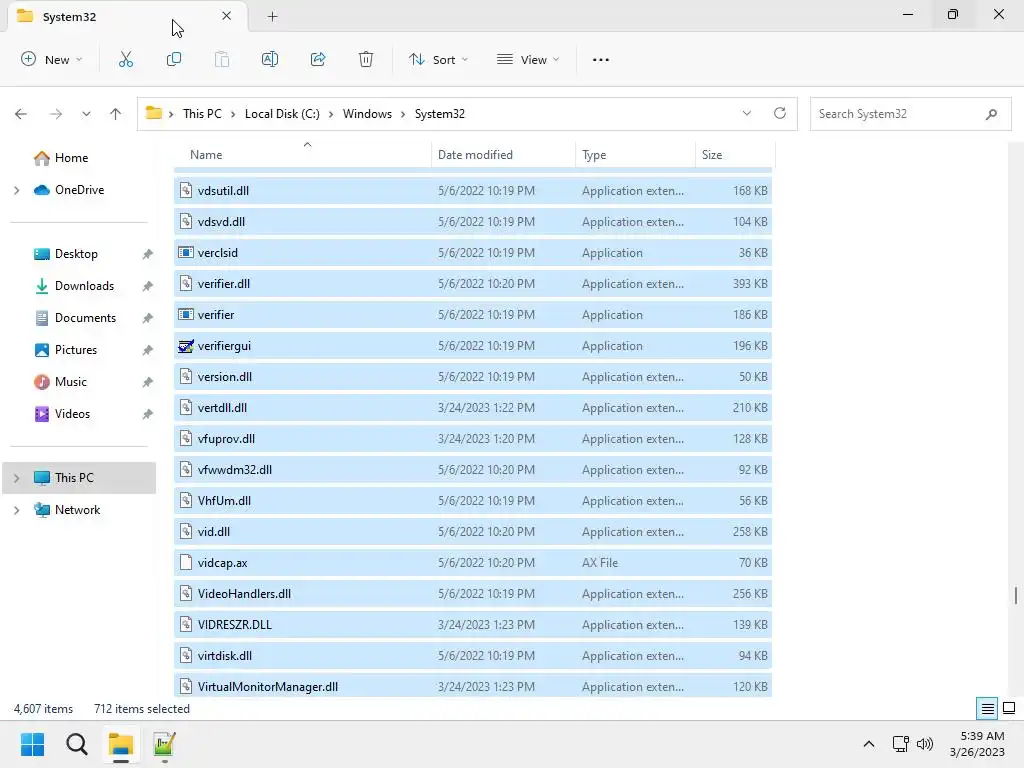Click the verifiergui application icon
The width and height of the screenshot is (1024, 768).
point(186,345)
